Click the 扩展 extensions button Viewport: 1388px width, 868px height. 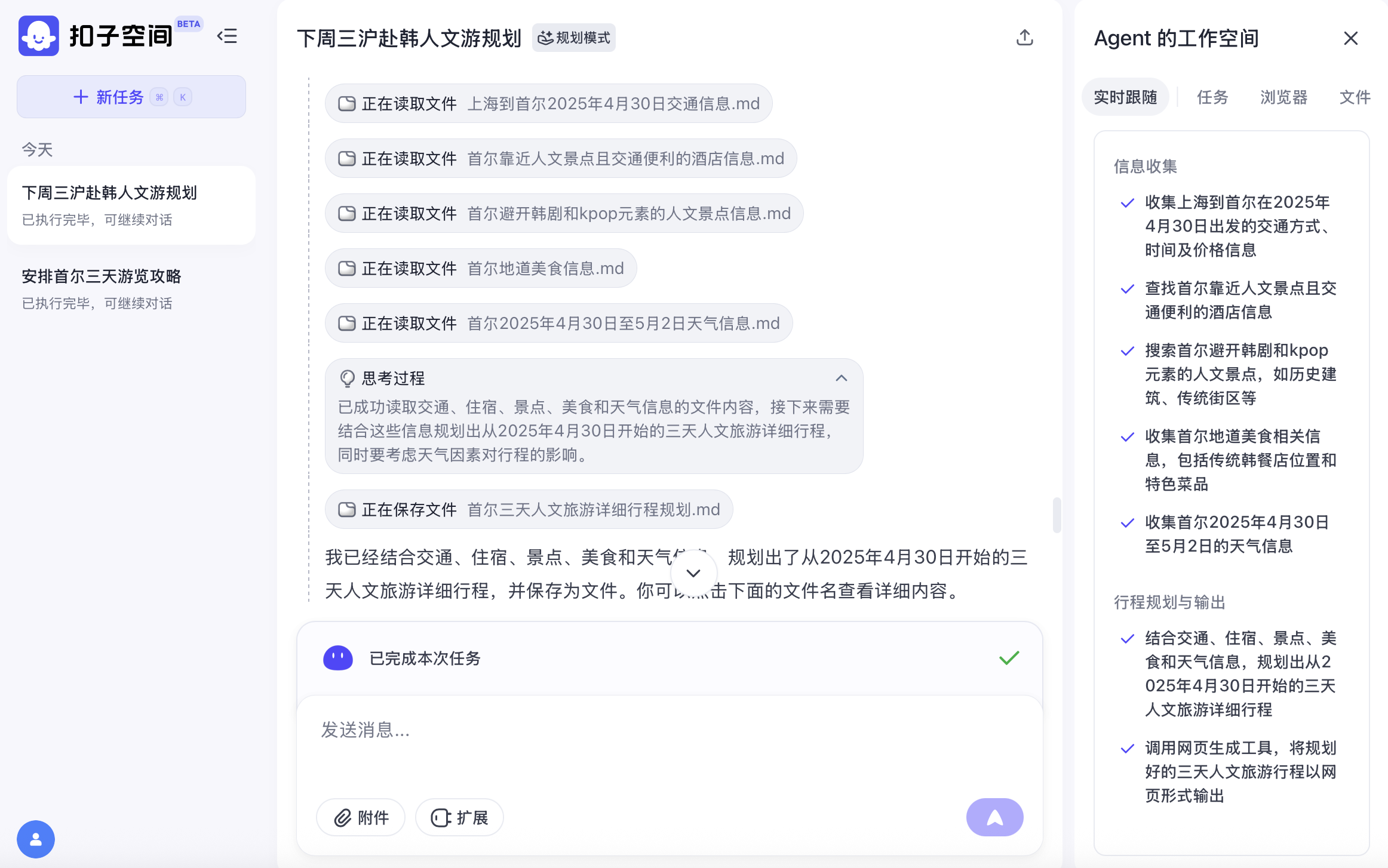click(x=459, y=817)
